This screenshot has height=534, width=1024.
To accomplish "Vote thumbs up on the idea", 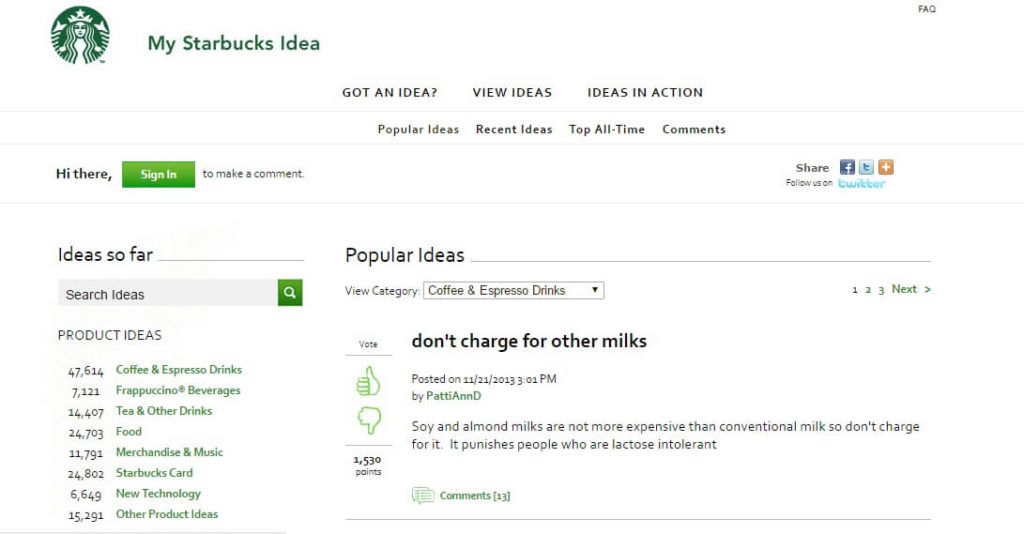I will pyautogui.click(x=368, y=381).
